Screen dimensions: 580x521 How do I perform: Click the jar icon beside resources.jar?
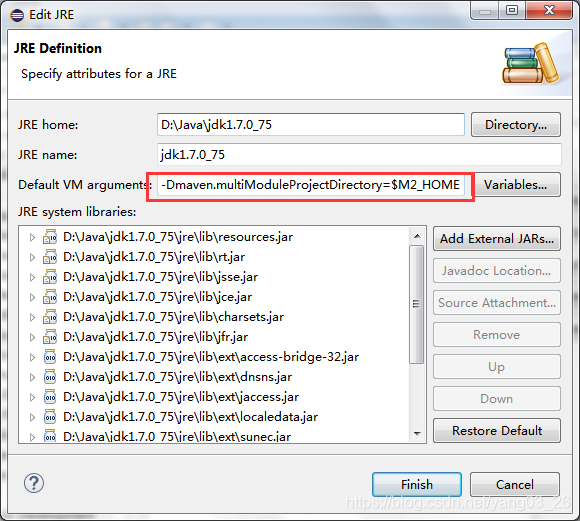(x=50, y=237)
